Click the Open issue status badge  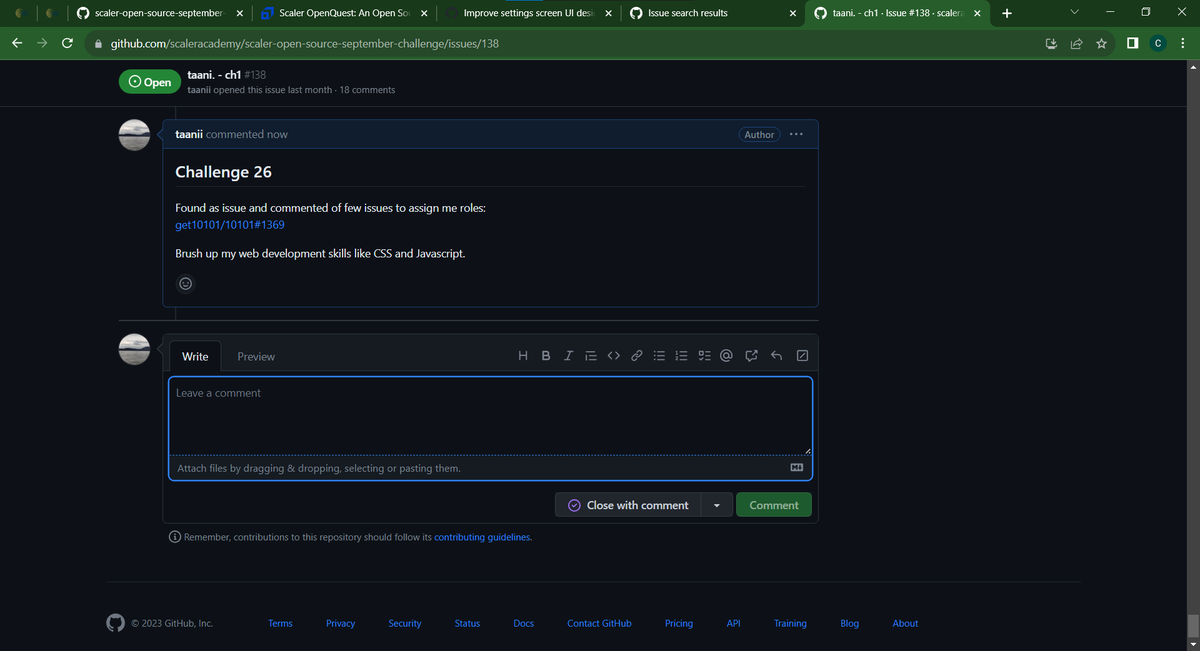(x=149, y=82)
